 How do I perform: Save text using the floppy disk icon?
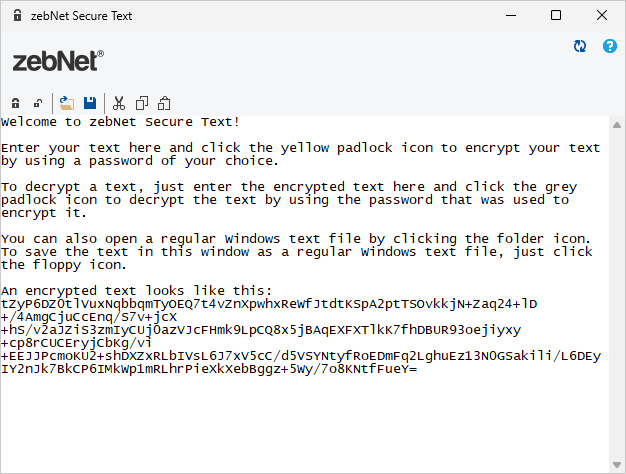pos(90,103)
